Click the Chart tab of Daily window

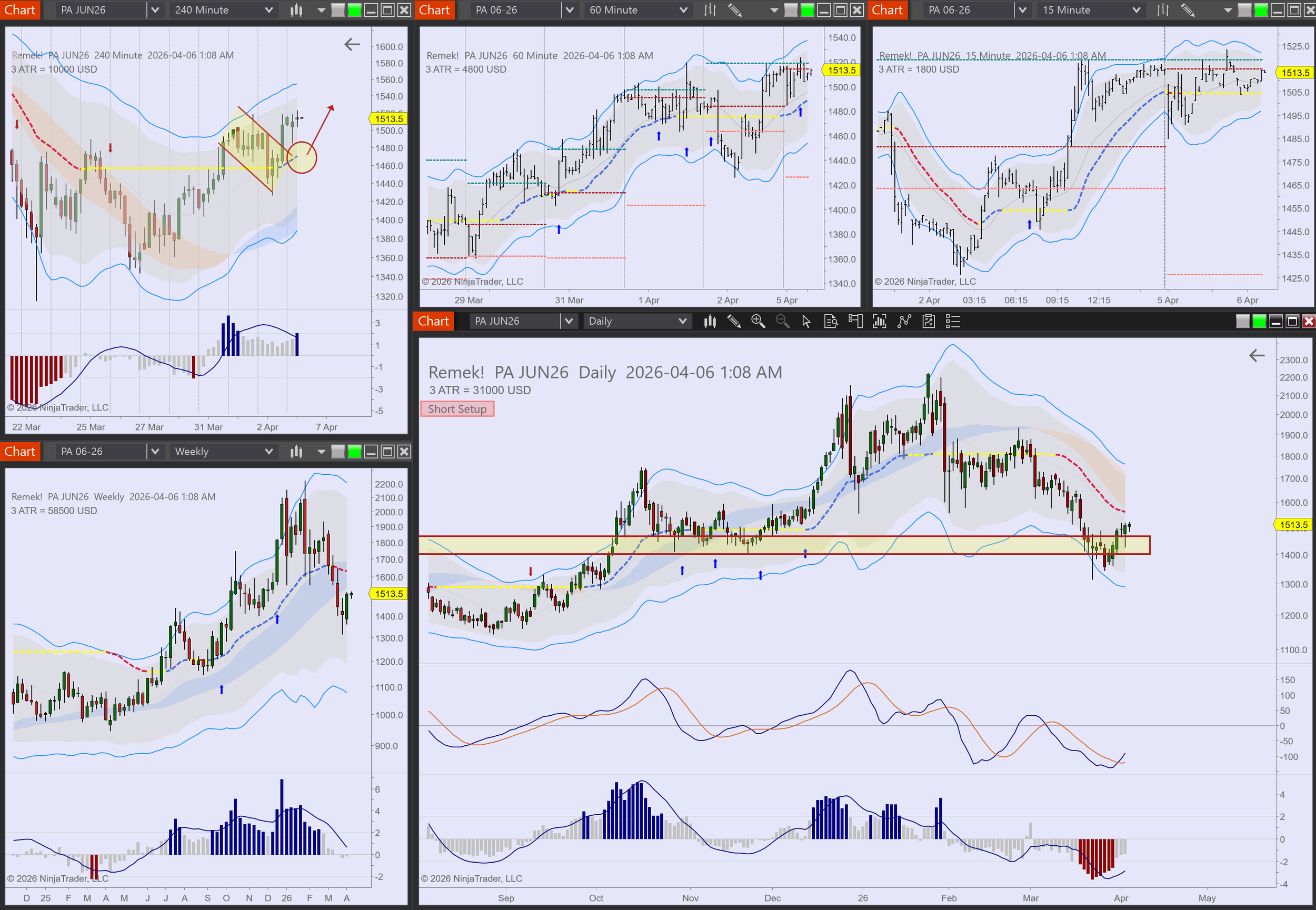tap(433, 321)
